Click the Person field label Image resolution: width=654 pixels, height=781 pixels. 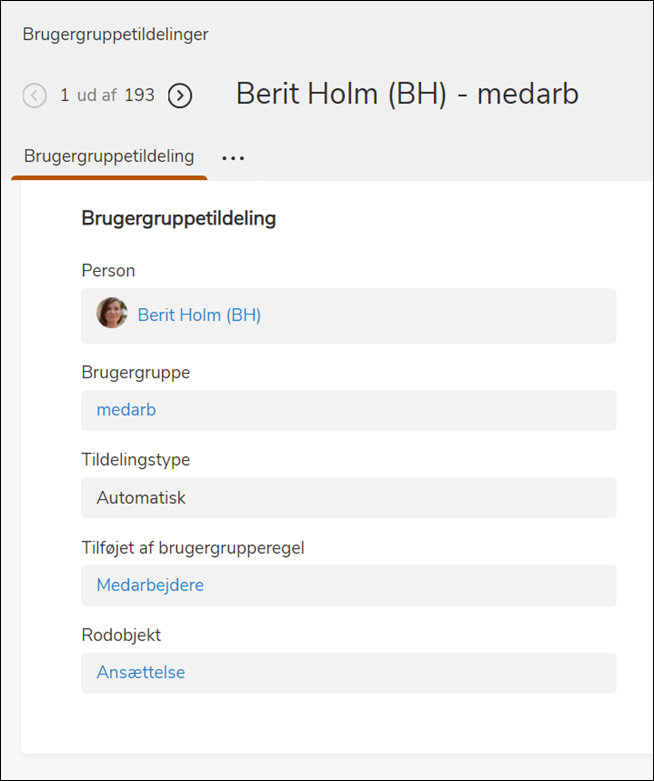(x=108, y=271)
